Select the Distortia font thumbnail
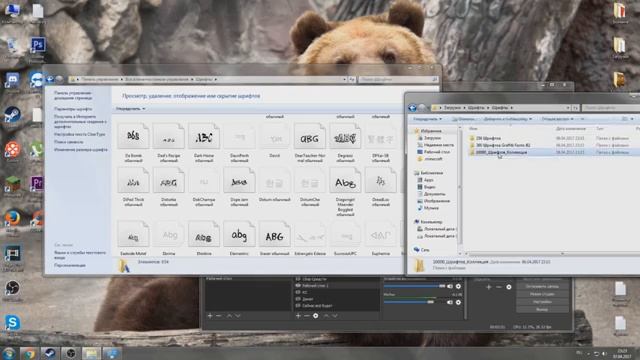The height and width of the screenshot is (360, 640). [x=169, y=180]
